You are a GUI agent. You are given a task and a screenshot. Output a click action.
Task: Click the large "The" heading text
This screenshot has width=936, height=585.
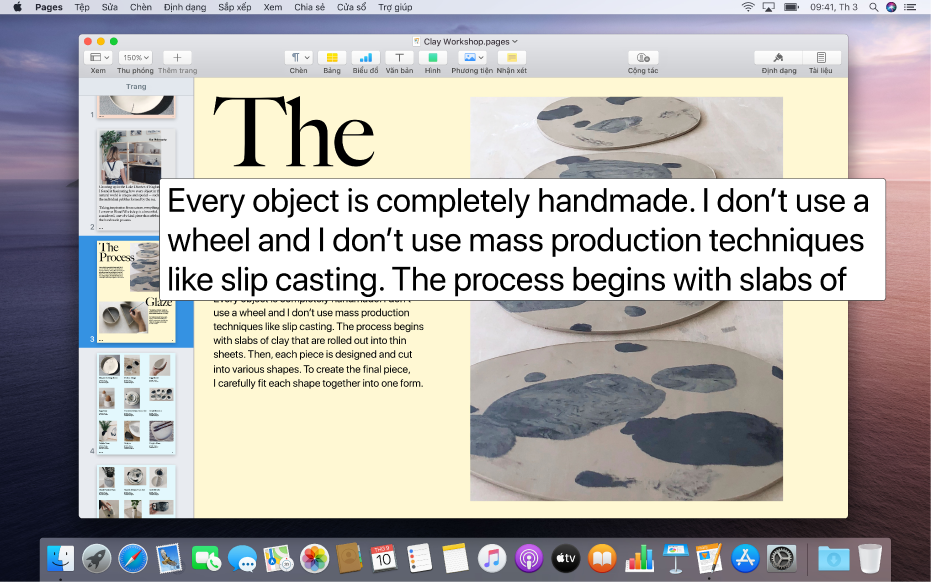(x=295, y=133)
